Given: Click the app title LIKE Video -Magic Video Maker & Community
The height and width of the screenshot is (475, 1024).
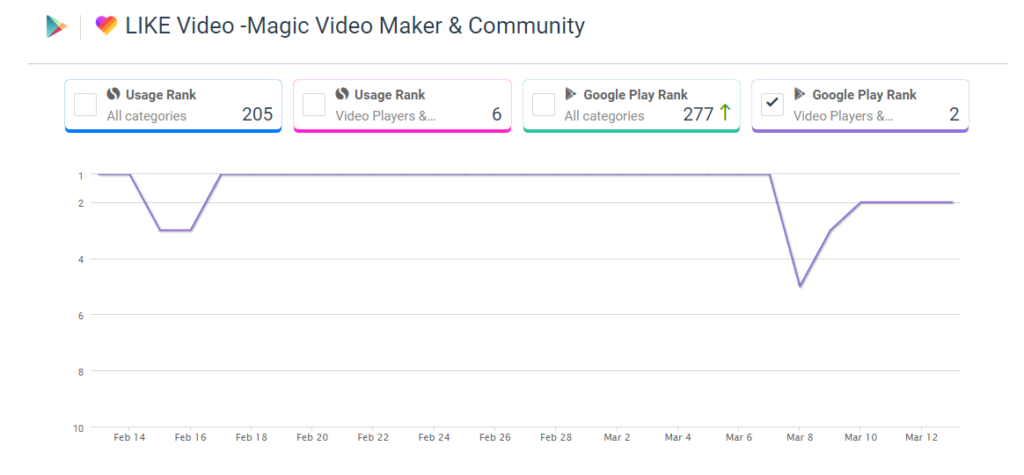Looking at the screenshot, I should click(x=355, y=26).
